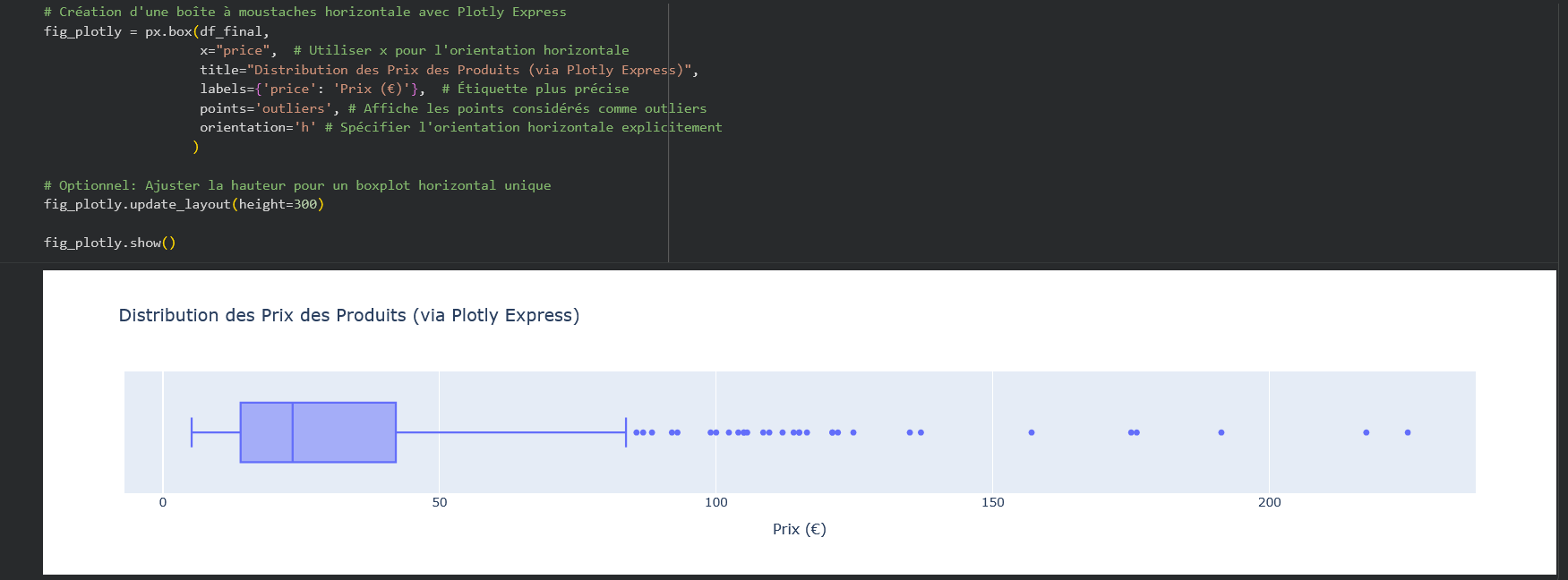
Task: Click the rightmost outlier point near 225 €
Action: pyautogui.click(x=1408, y=432)
